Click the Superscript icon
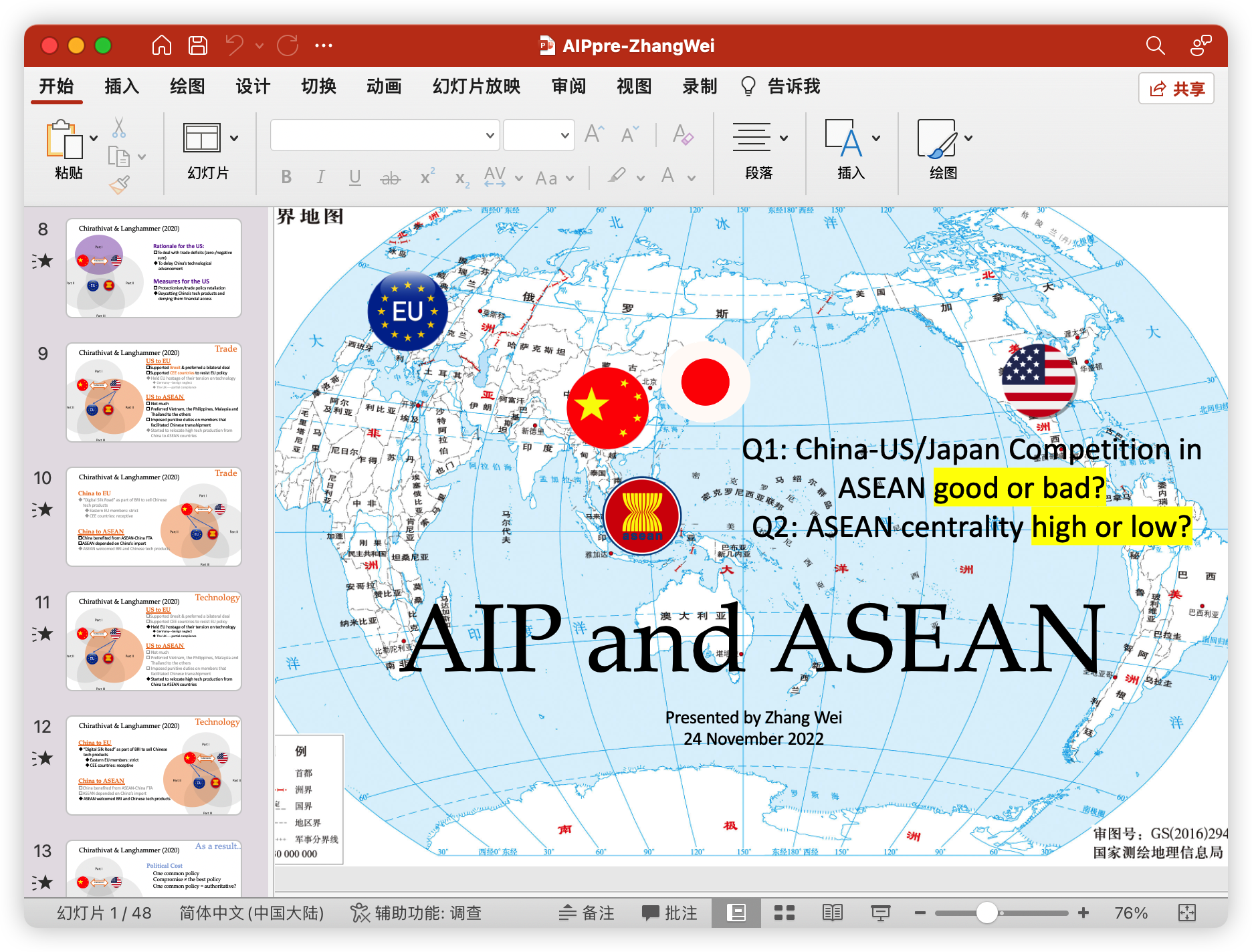The width and height of the screenshot is (1252, 952). click(427, 177)
